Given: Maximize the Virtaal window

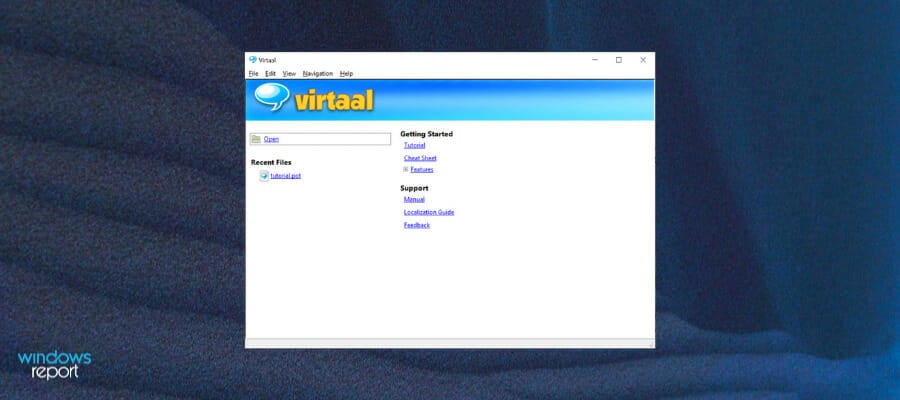Looking at the screenshot, I should [619, 60].
